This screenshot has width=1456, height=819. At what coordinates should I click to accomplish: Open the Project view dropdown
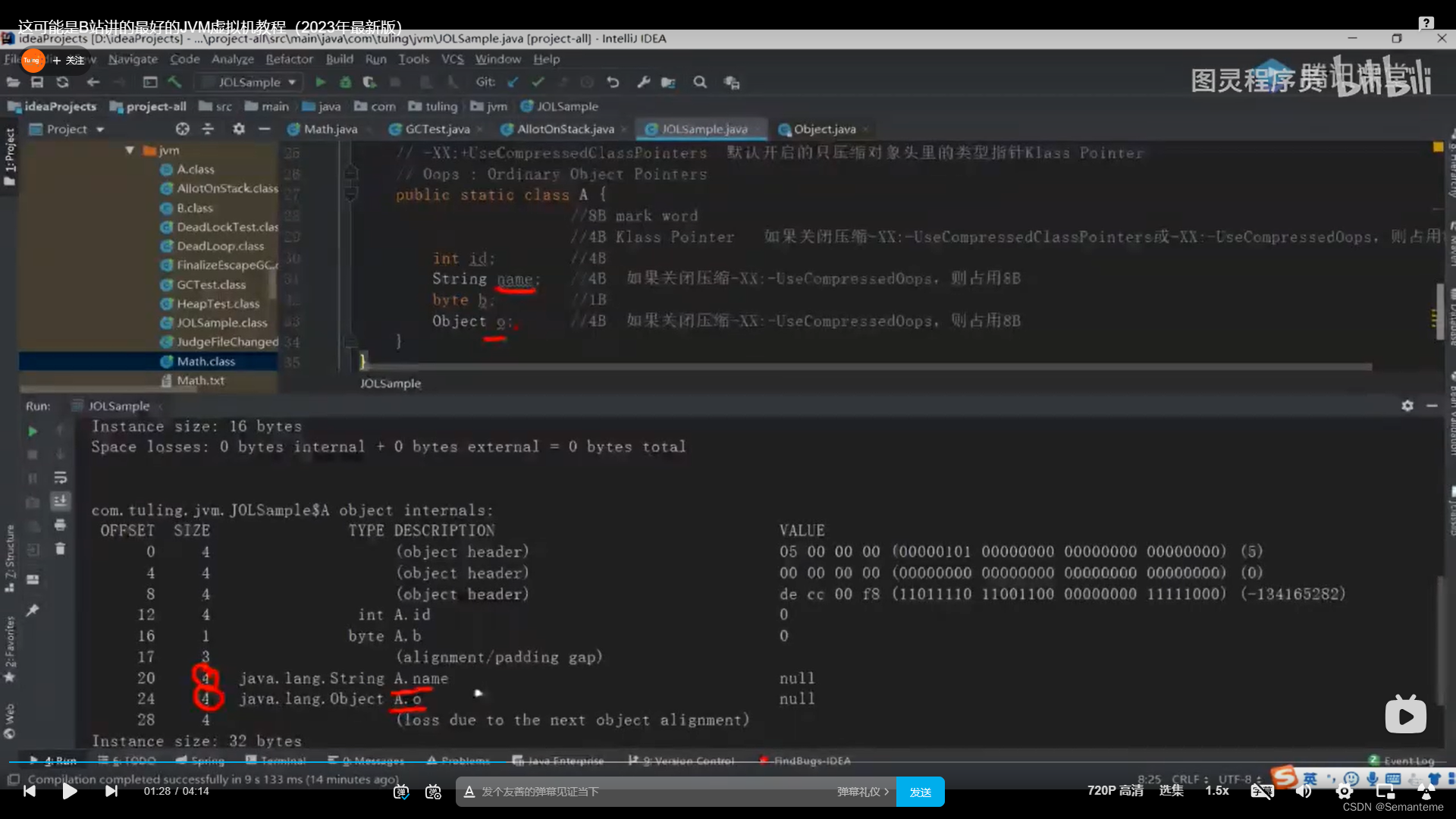99,130
